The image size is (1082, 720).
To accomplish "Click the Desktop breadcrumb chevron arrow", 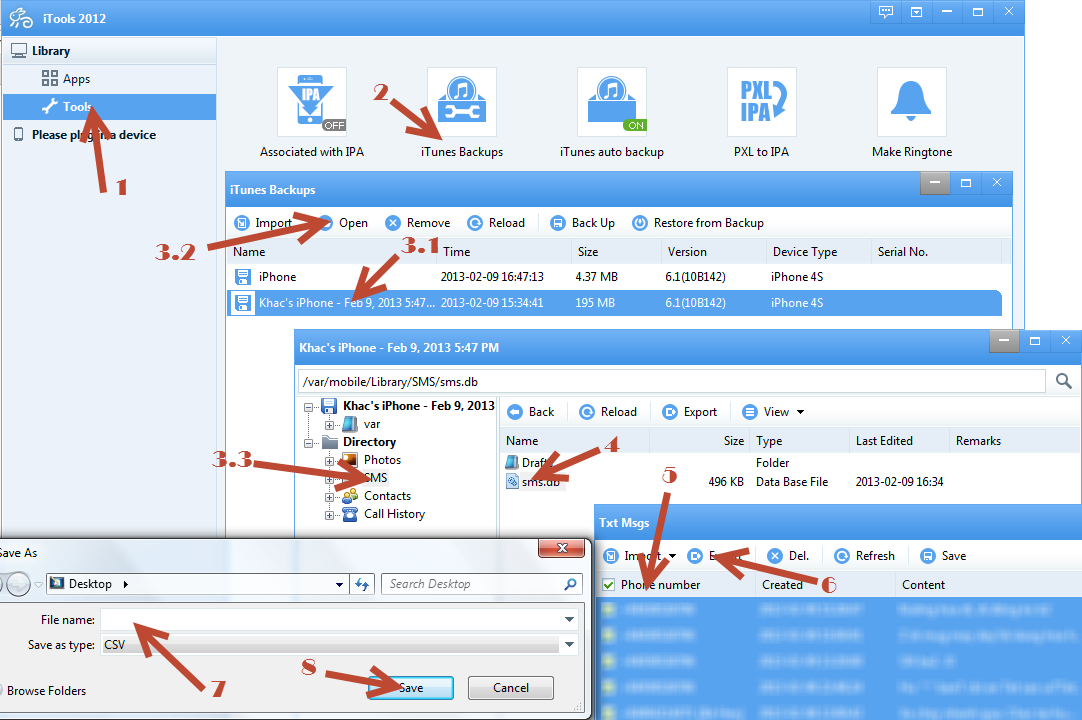I will point(126,584).
